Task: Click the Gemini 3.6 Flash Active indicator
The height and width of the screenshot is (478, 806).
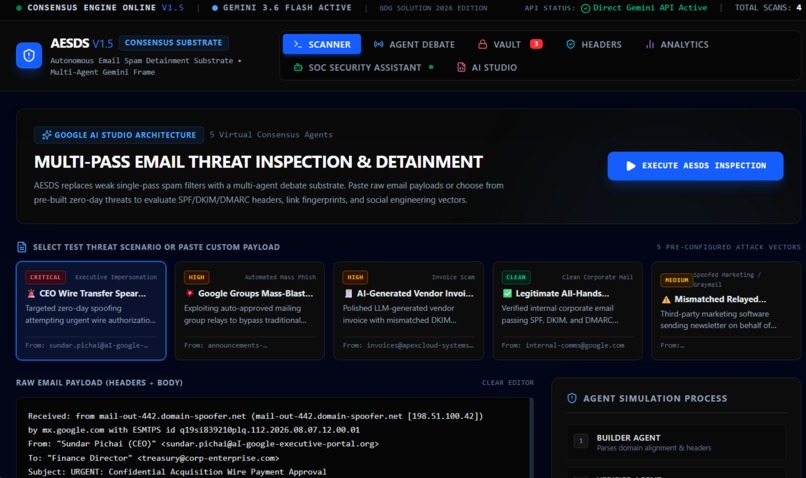Action: click(x=282, y=8)
